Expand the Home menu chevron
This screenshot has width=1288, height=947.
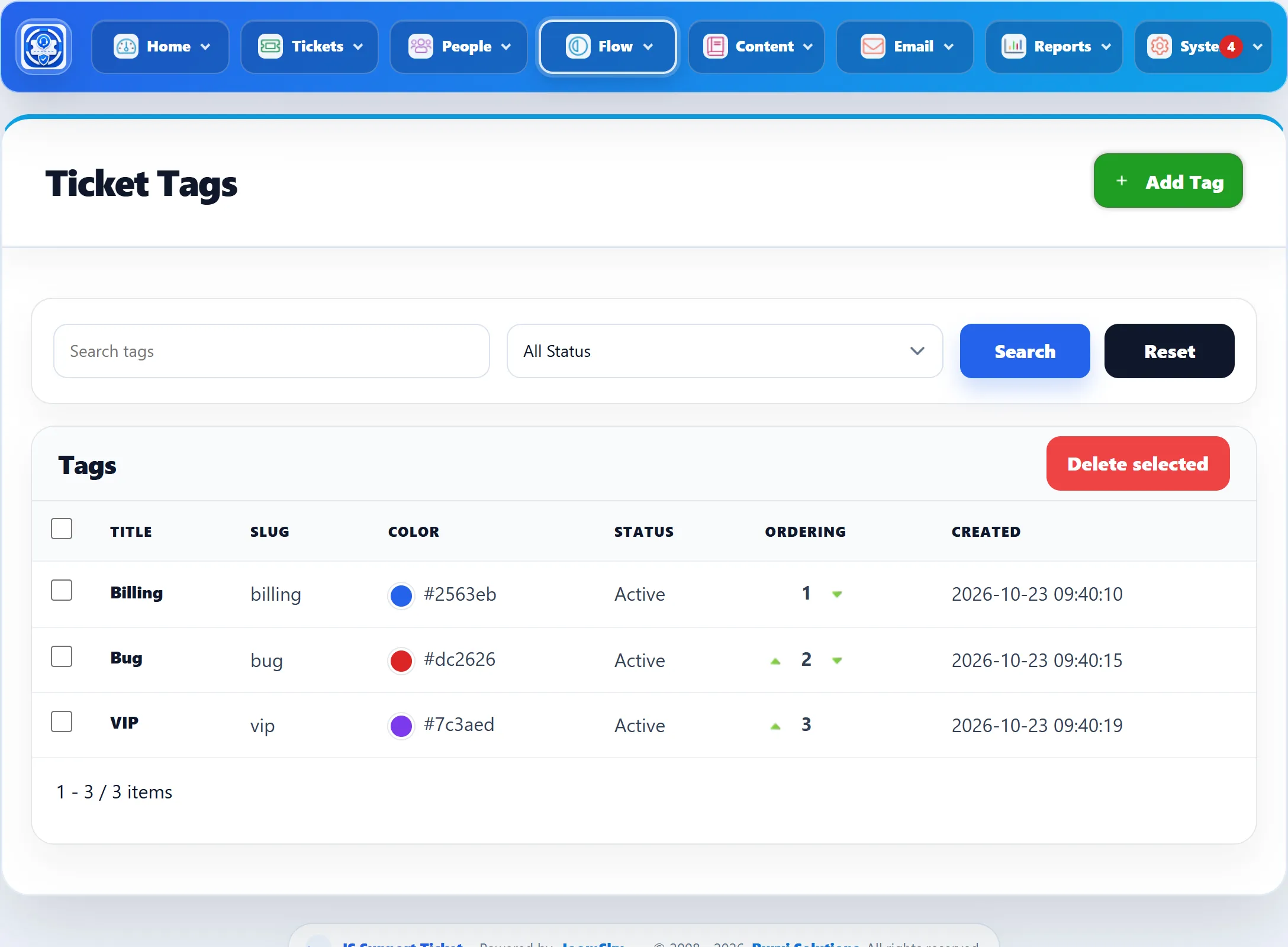tap(205, 47)
